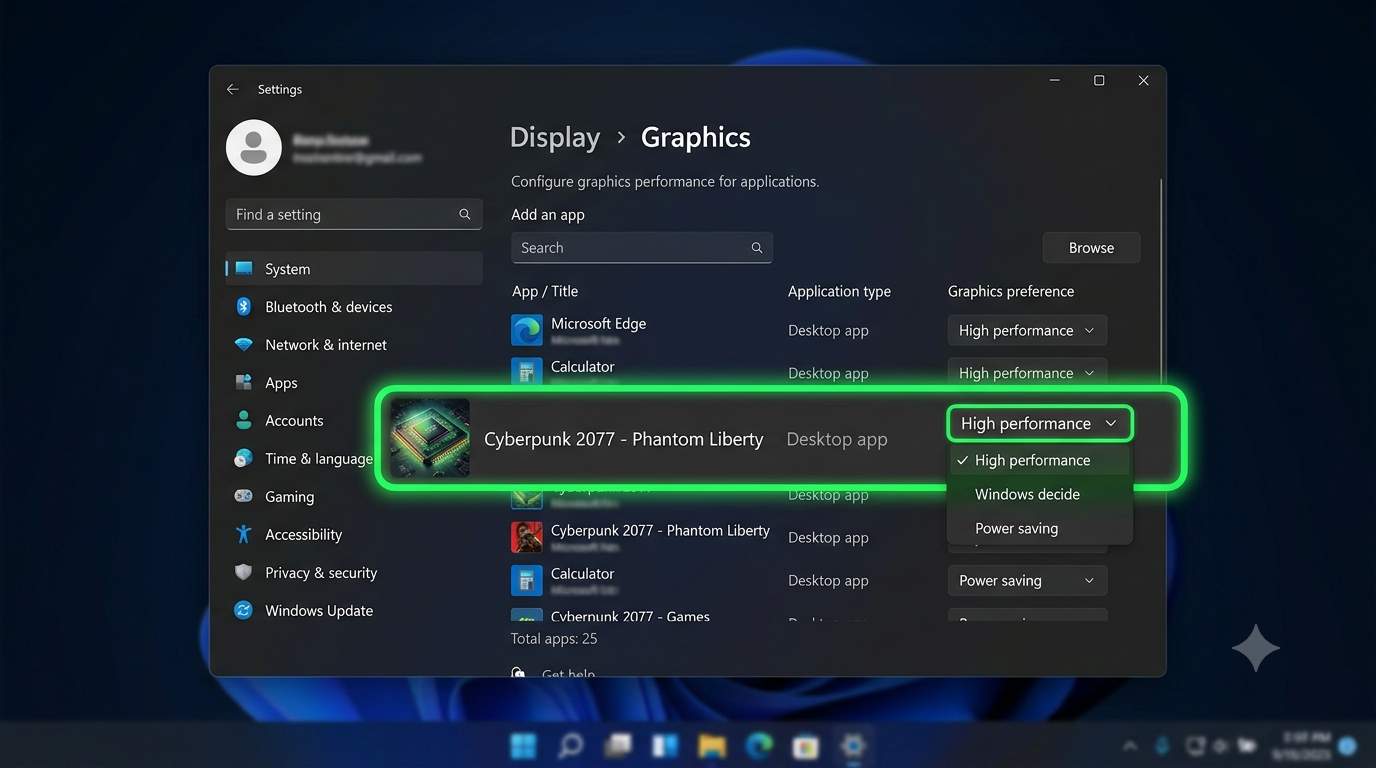Image resolution: width=1376 pixels, height=768 pixels.
Task: Click the Browse button
Action: pyautogui.click(x=1091, y=248)
